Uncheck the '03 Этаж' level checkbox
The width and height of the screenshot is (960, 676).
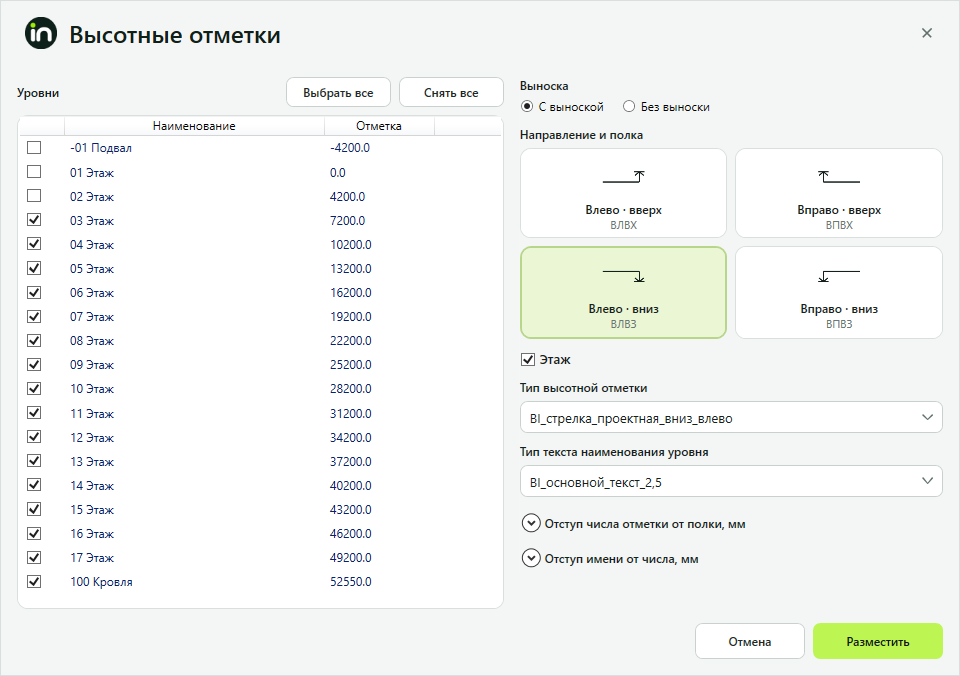click(34, 220)
